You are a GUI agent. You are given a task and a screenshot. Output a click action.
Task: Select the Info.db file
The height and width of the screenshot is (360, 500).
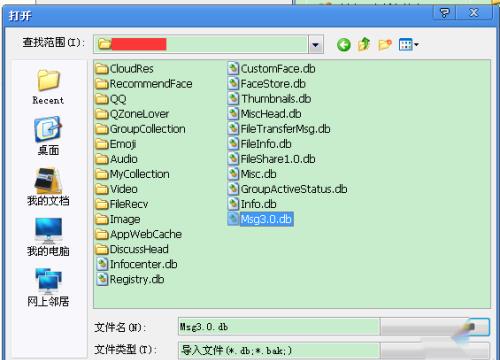click(252, 204)
